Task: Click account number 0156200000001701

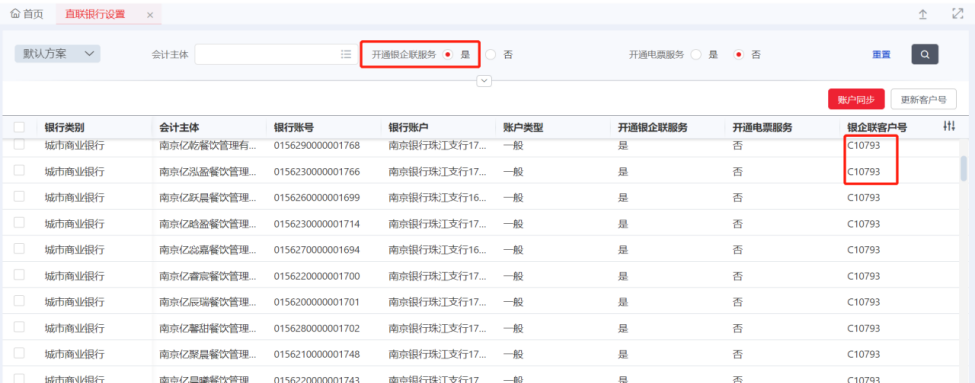Action: (x=317, y=302)
